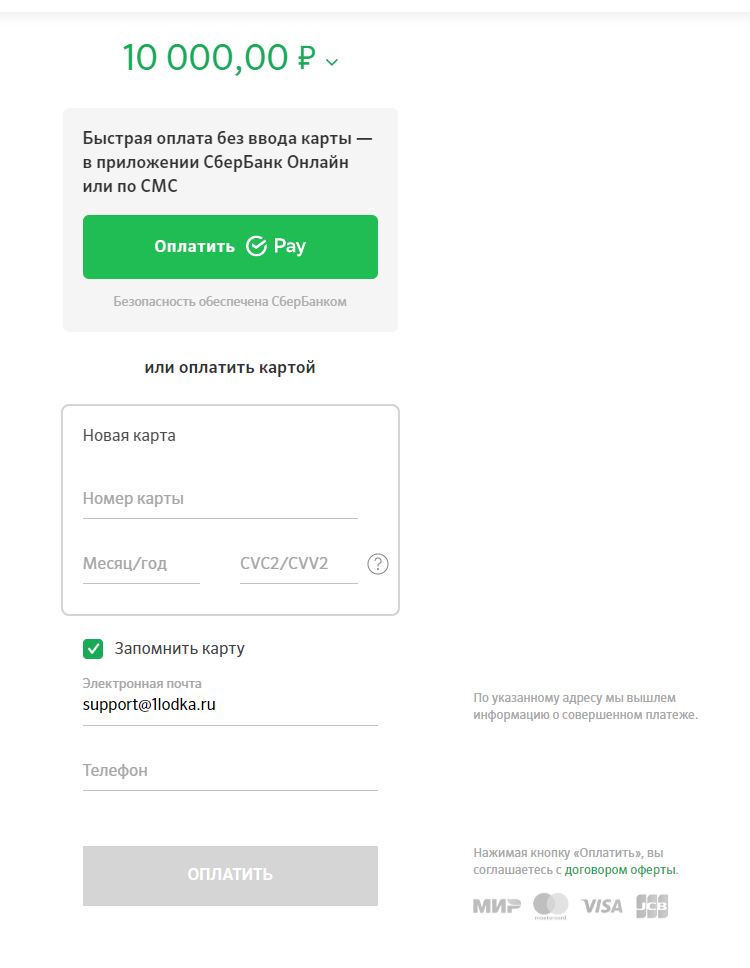Click the ruble currency symbol
750x968 pixels.
(x=307, y=58)
